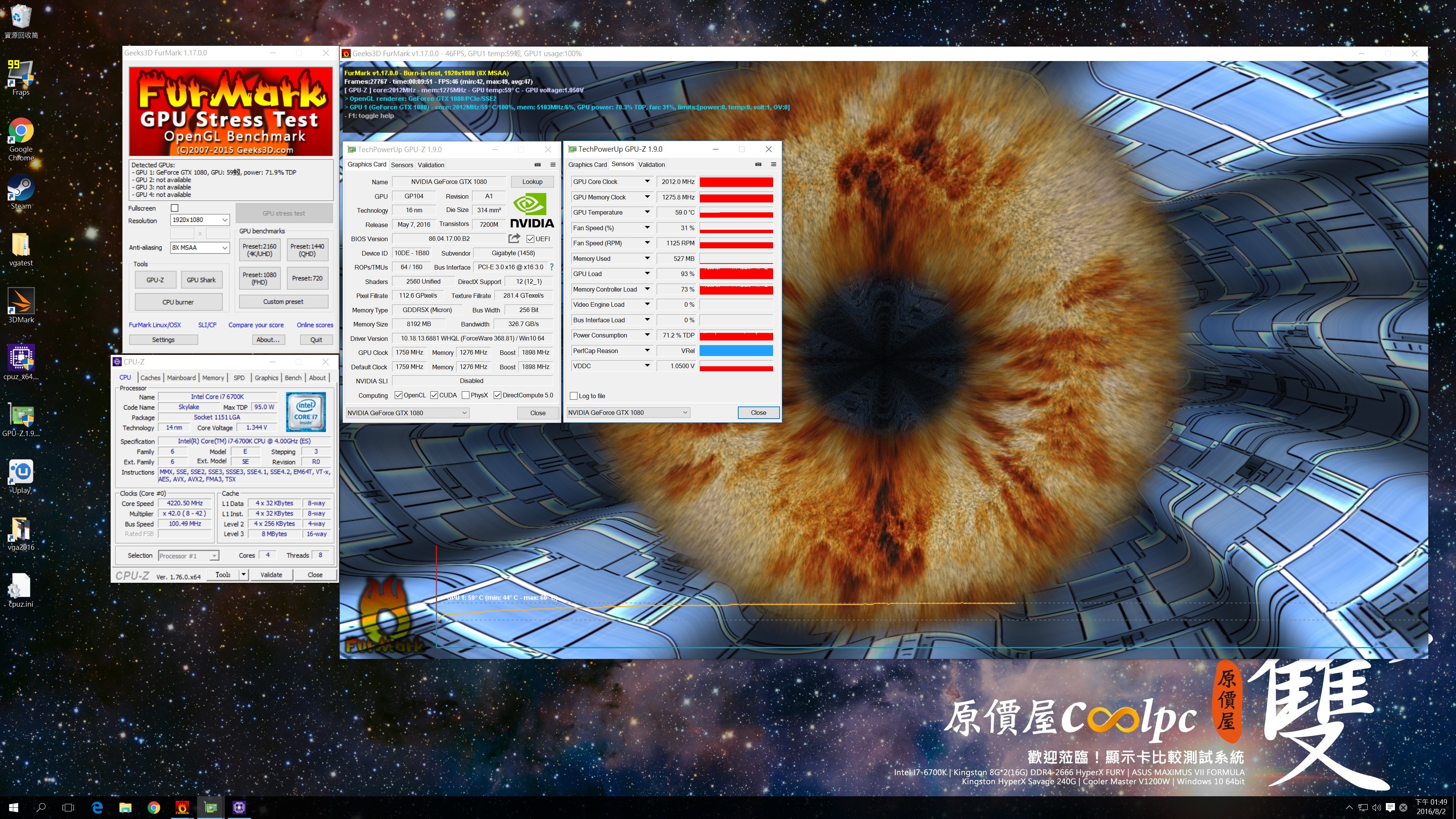Click the BIOS save/share icon in GPU-Z
The height and width of the screenshot is (819, 1456).
tap(514, 238)
